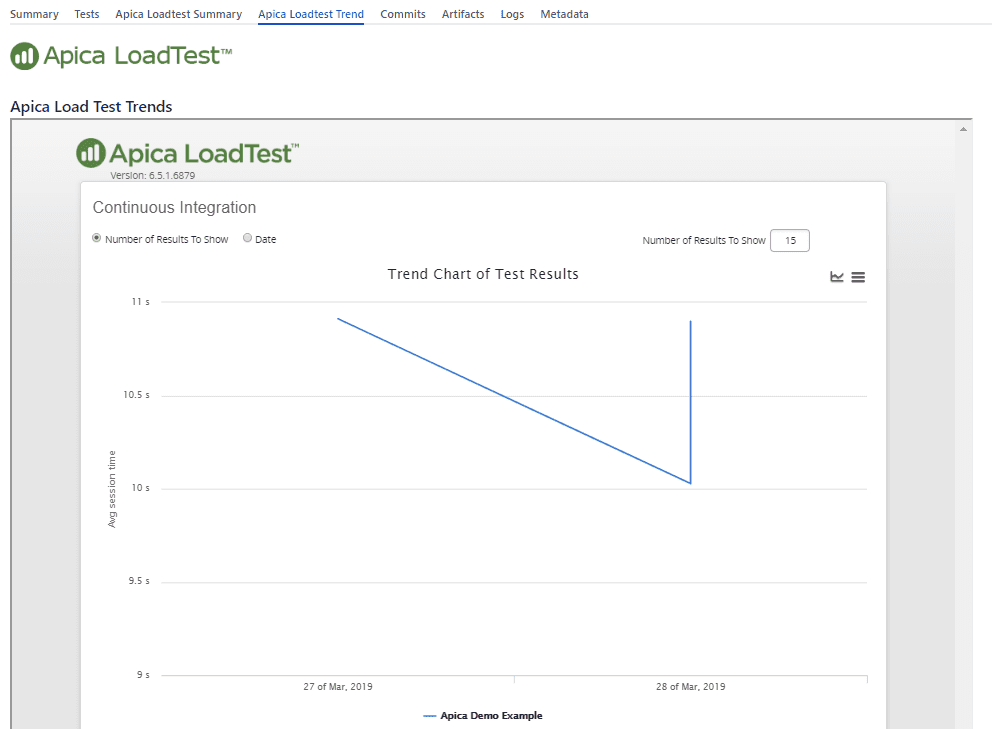The height and width of the screenshot is (729, 992).
Task: Open the chart hamburger menu icon
Action: (x=858, y=277)
